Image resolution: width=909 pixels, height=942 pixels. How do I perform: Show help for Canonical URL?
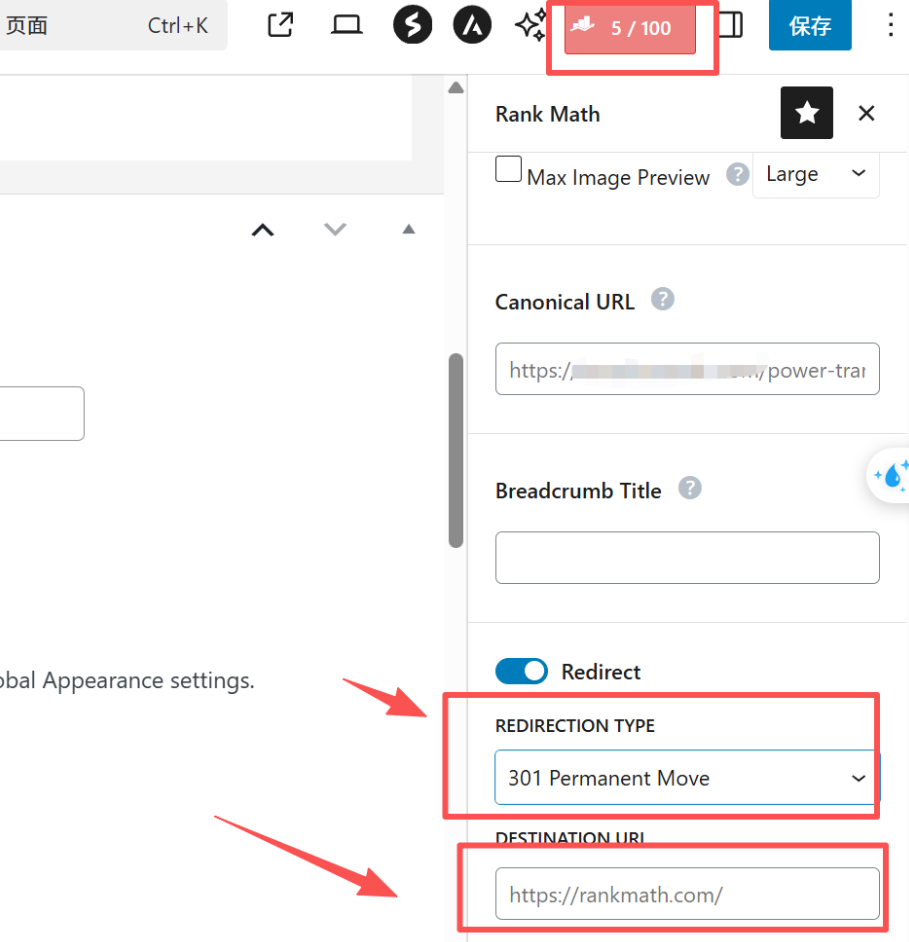pos(662,299)
